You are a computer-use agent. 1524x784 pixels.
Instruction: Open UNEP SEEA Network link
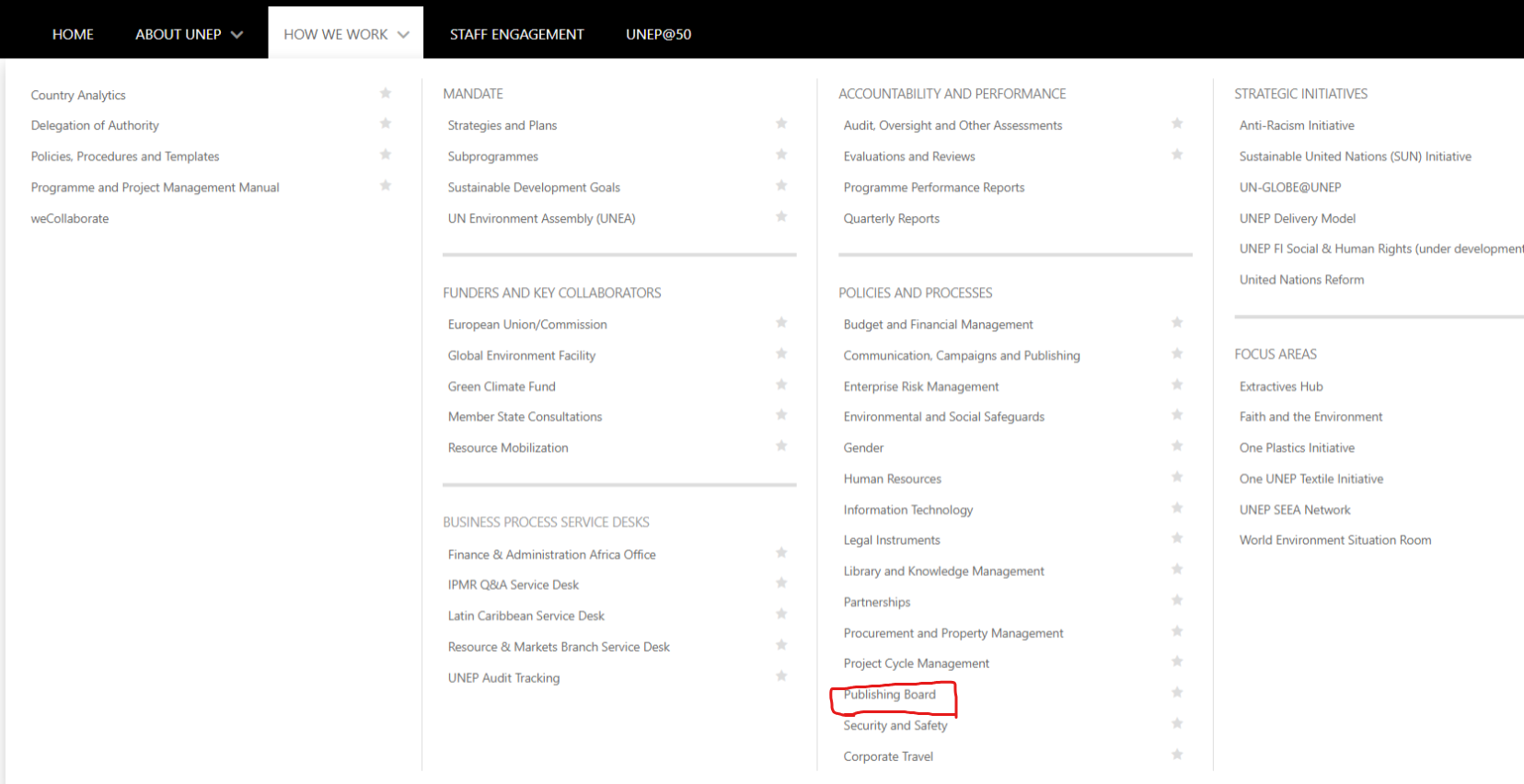point(1294,510)
